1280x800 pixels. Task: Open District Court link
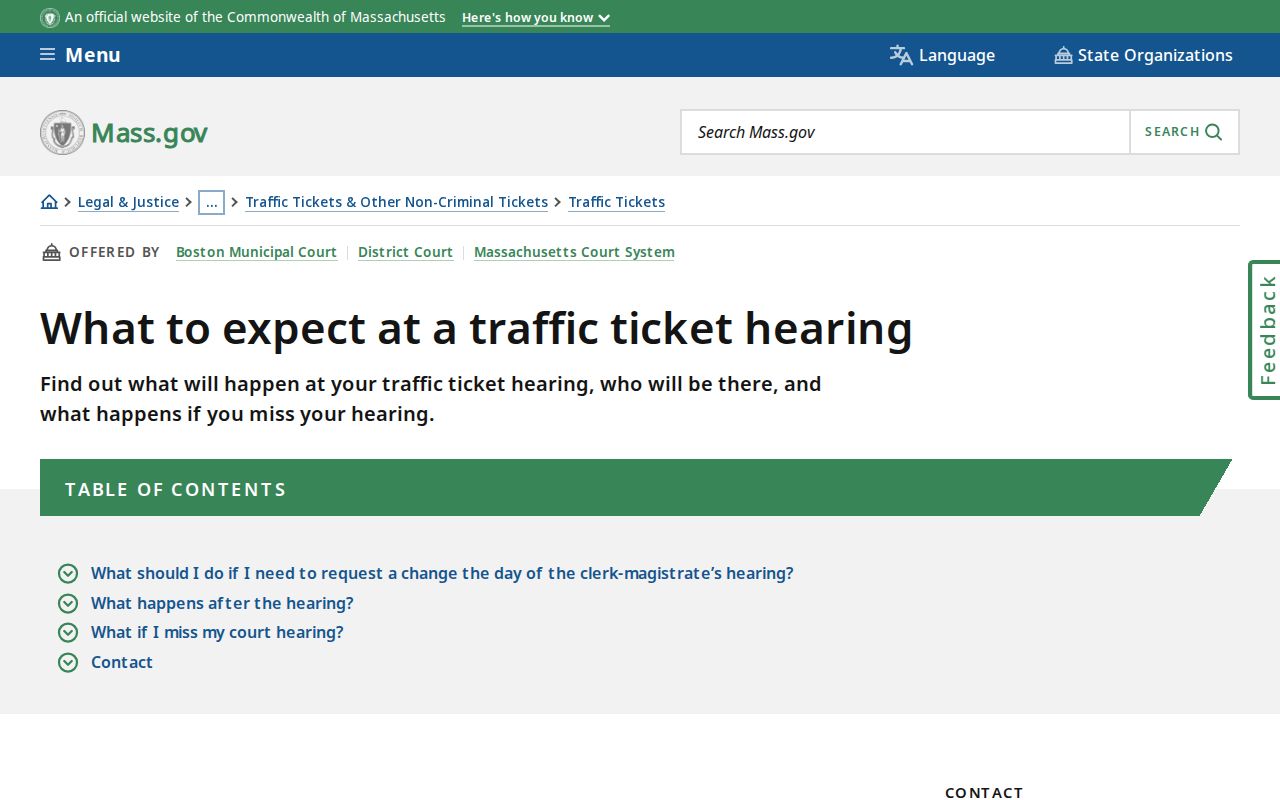(405, 252)
